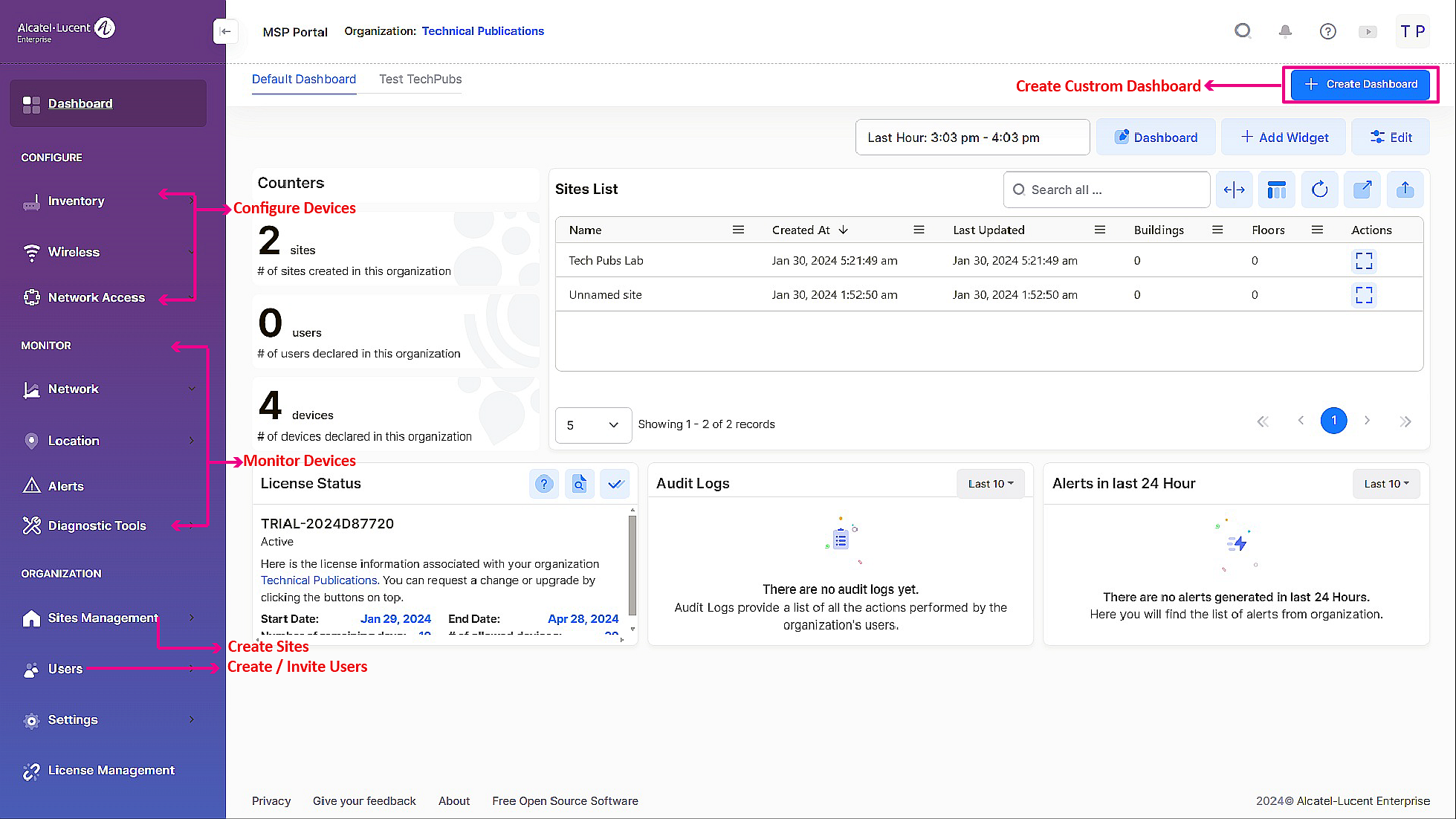Click the Last Hour time range field
1456x819 pixels.
coord(972,137)
